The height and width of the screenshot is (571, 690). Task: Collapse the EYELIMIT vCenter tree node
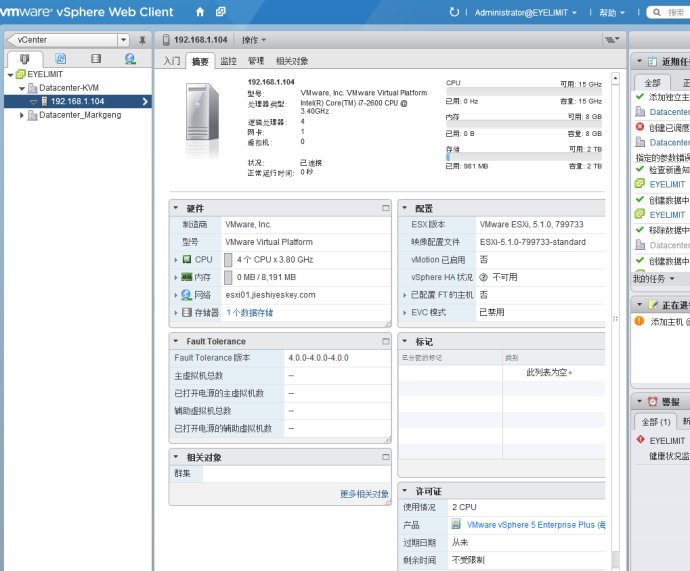point(11,75)
